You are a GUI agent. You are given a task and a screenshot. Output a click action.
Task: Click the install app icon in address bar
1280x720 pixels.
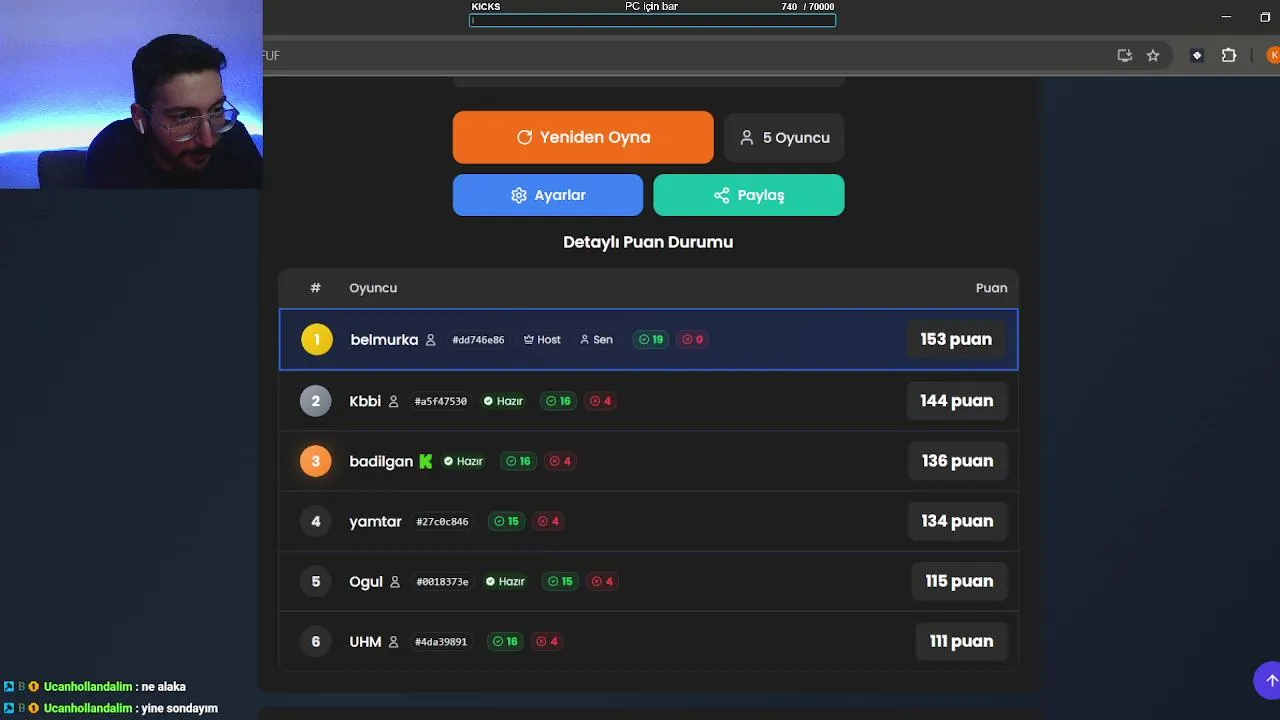1125,56
